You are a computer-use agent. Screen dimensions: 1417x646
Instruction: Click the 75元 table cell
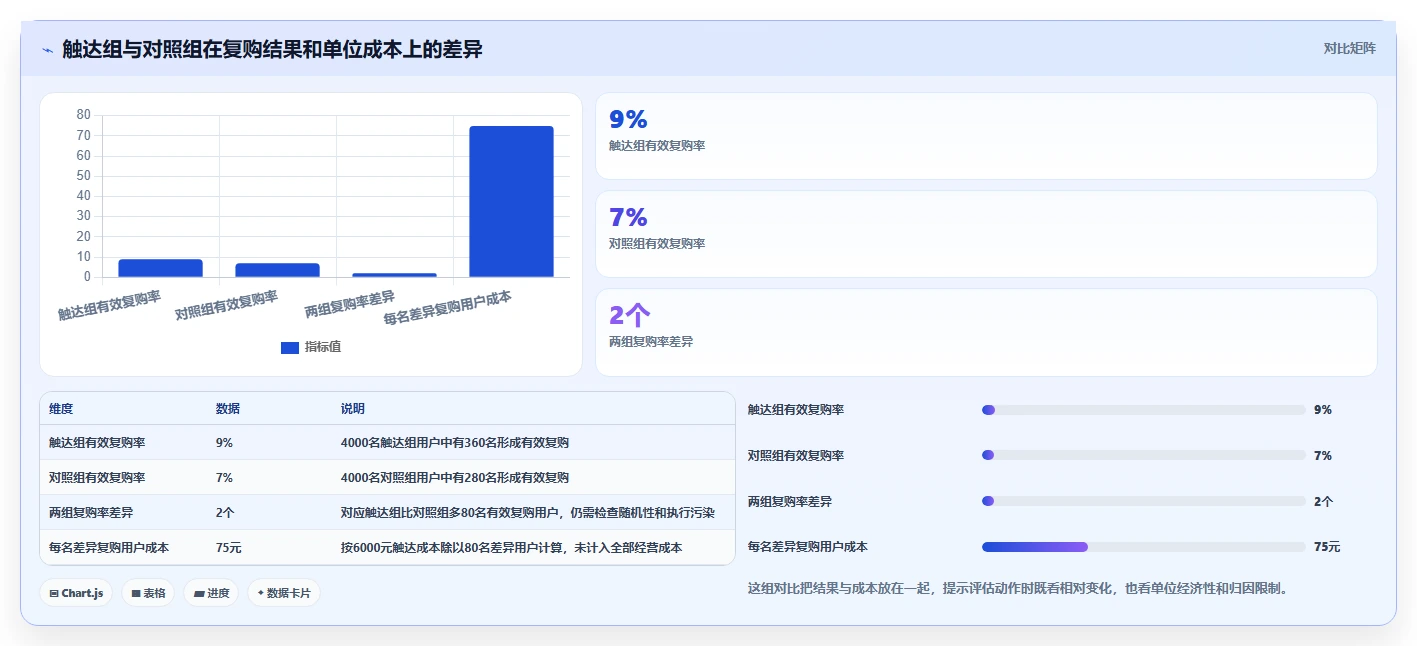[x=228, y=548]
